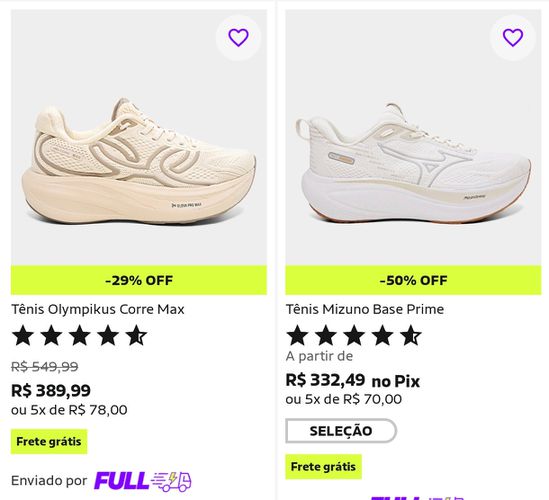Click the -29% OFF discount banner
Screen dimensions: 549x500
(x=139, y=280)
